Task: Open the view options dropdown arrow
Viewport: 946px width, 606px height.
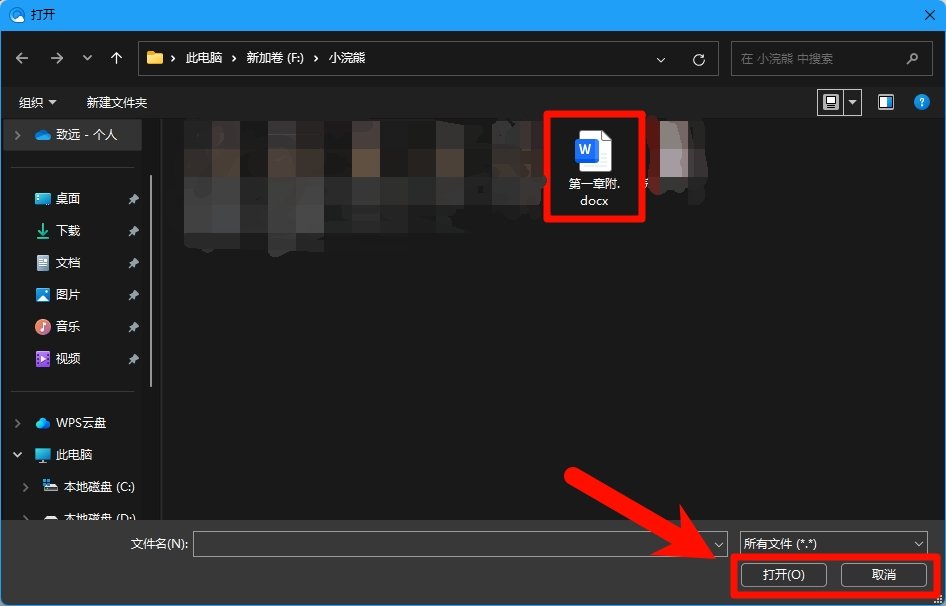Action: [852, 102]
